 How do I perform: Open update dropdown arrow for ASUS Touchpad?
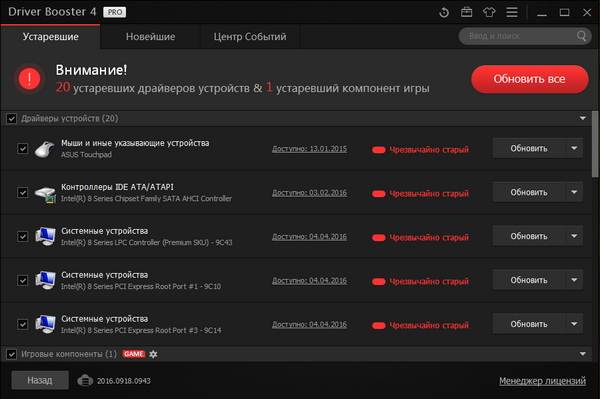click(574, 148)
